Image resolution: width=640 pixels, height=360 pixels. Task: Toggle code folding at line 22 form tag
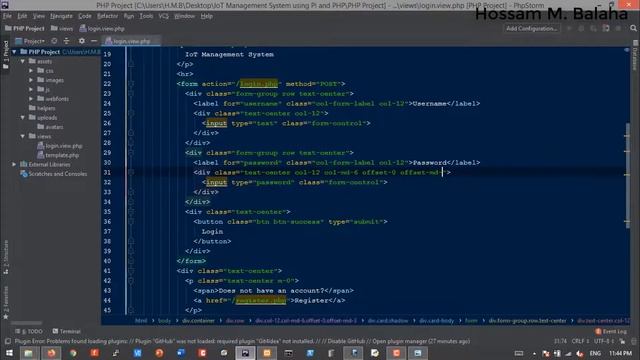131,84
